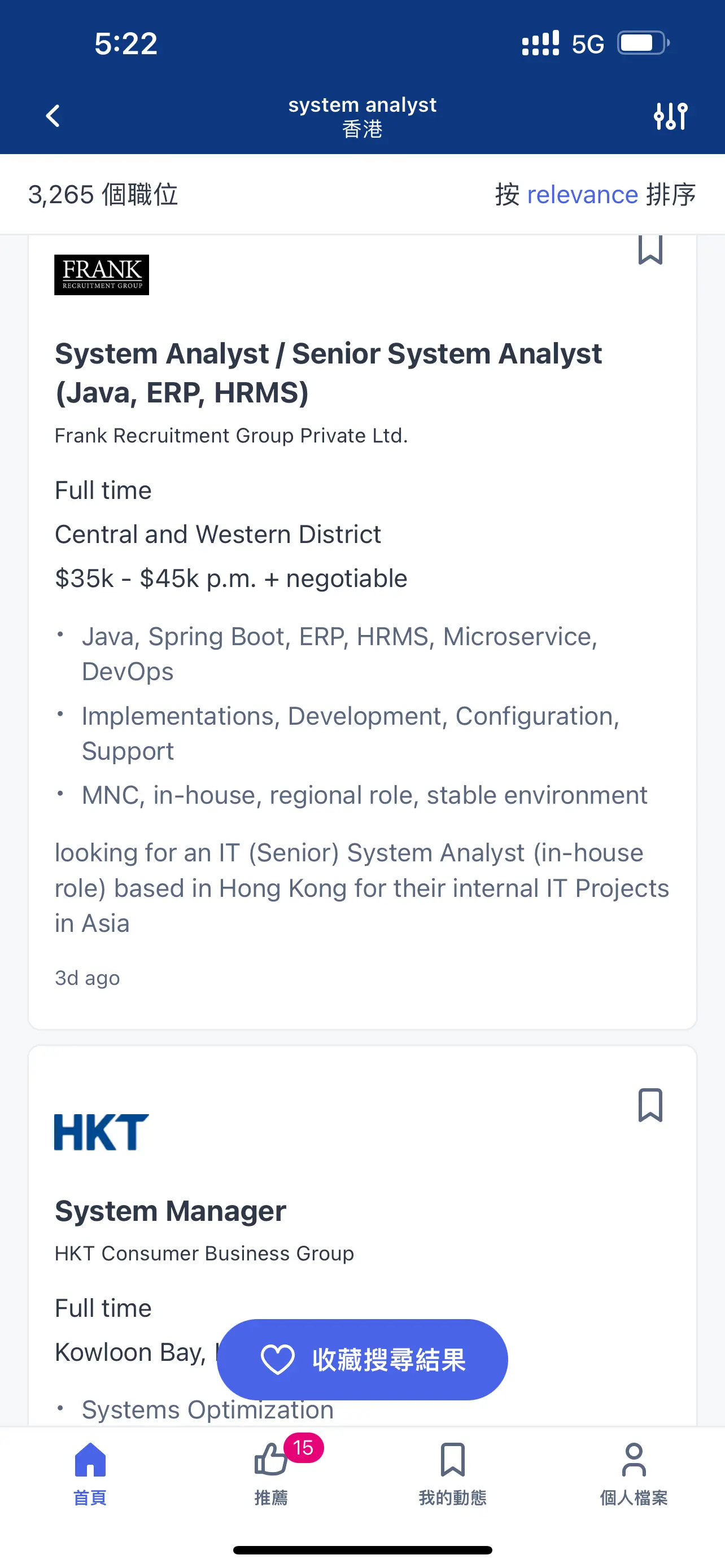The image size is (725, 1568).
Task: Open the search filters slider icon
Action: pyautogui.click(x=670, y=116)
